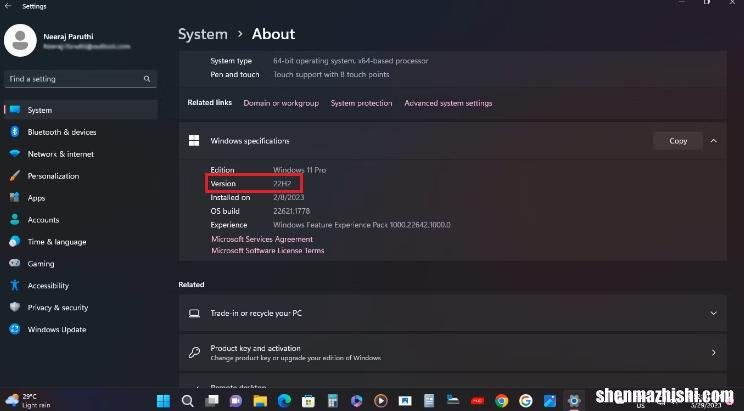744x411 pixels.
Task: Click the Settings gear on the taskbar
Action: [x=574, y=401]
